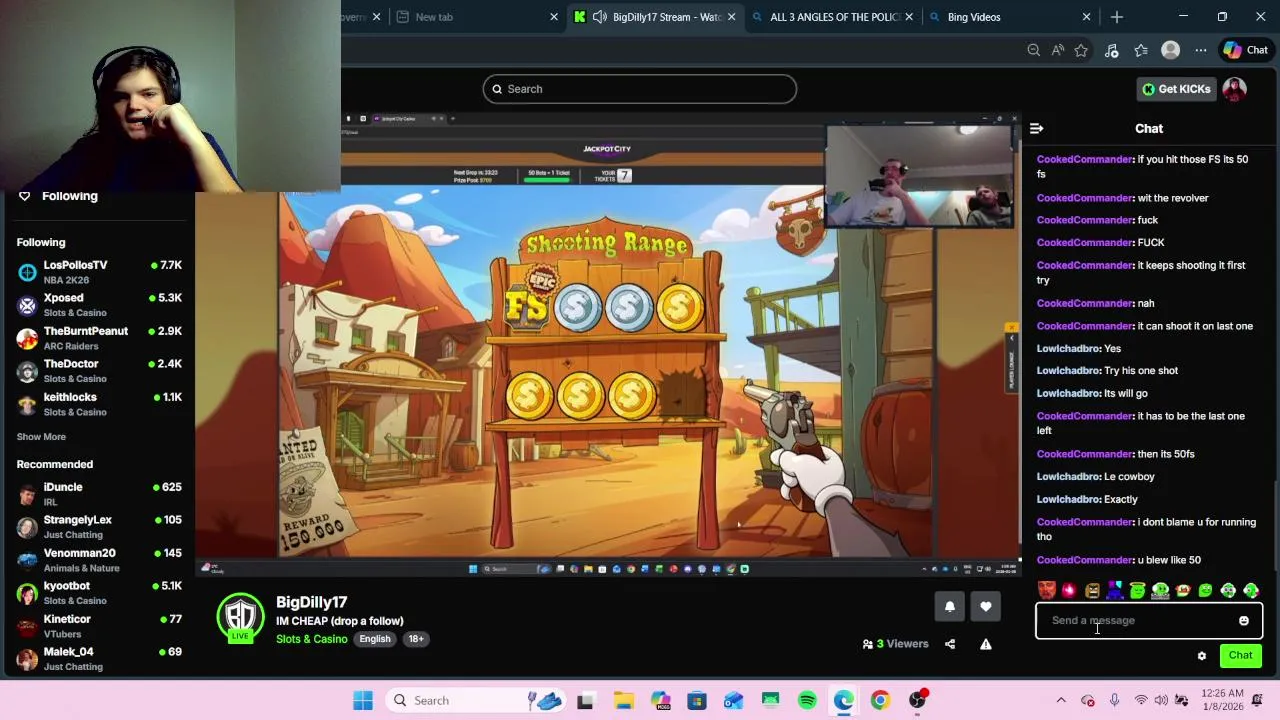The image size is (1280, 720).
Task: Open the emoji picker in message box
Action: pos(1244,621)
